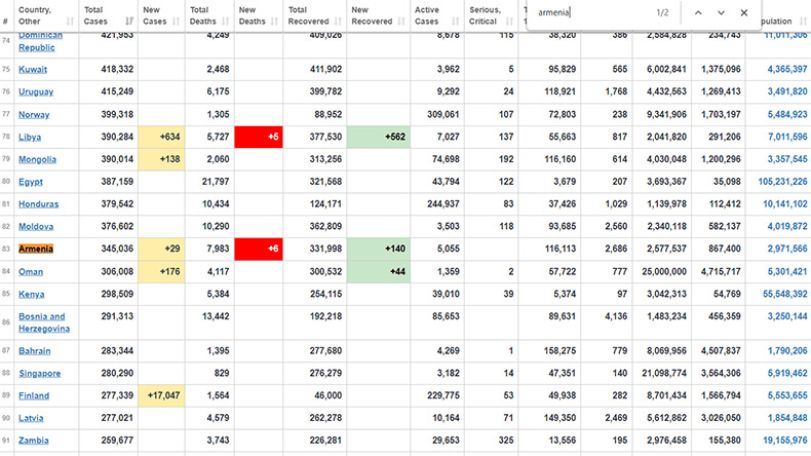Sort by New Deaths column icon

[x=274, y=21]
